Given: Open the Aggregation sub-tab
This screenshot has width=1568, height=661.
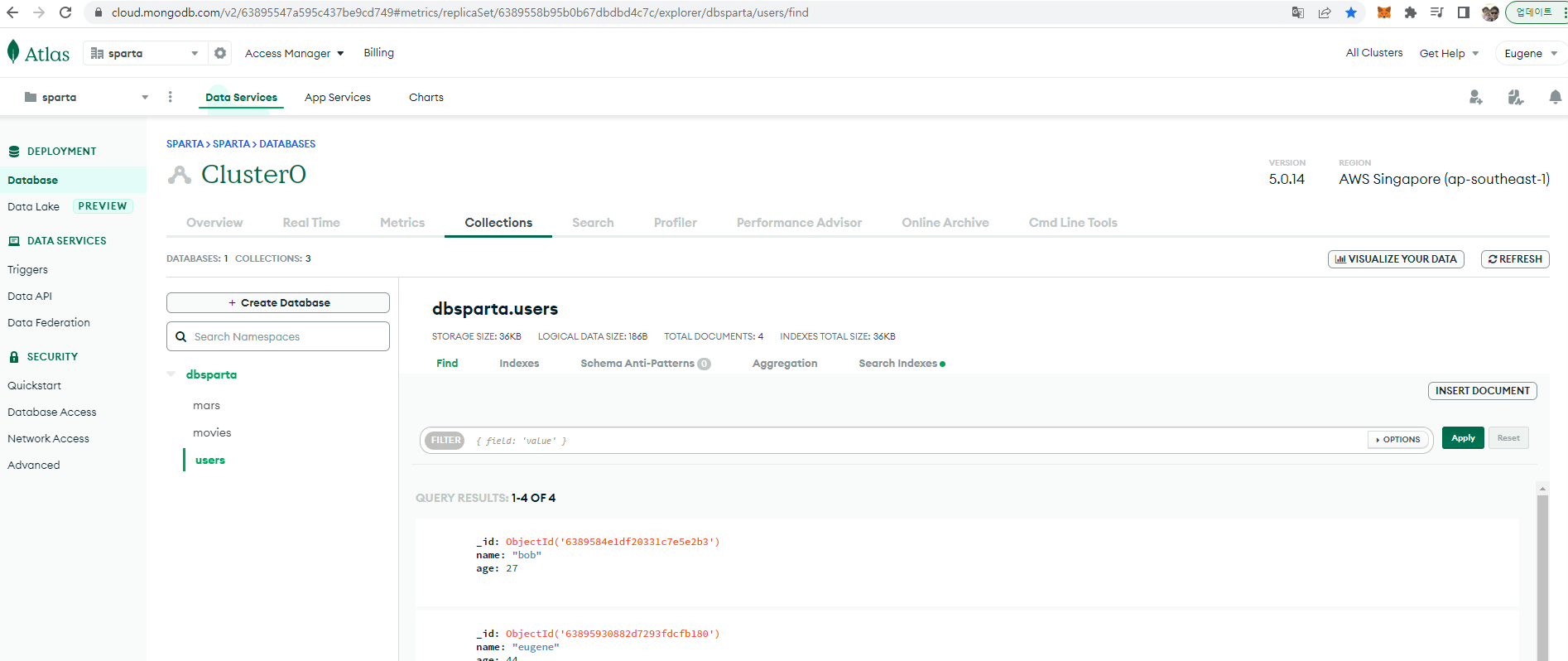Looking at the screenshot, I should coord(785,364).
